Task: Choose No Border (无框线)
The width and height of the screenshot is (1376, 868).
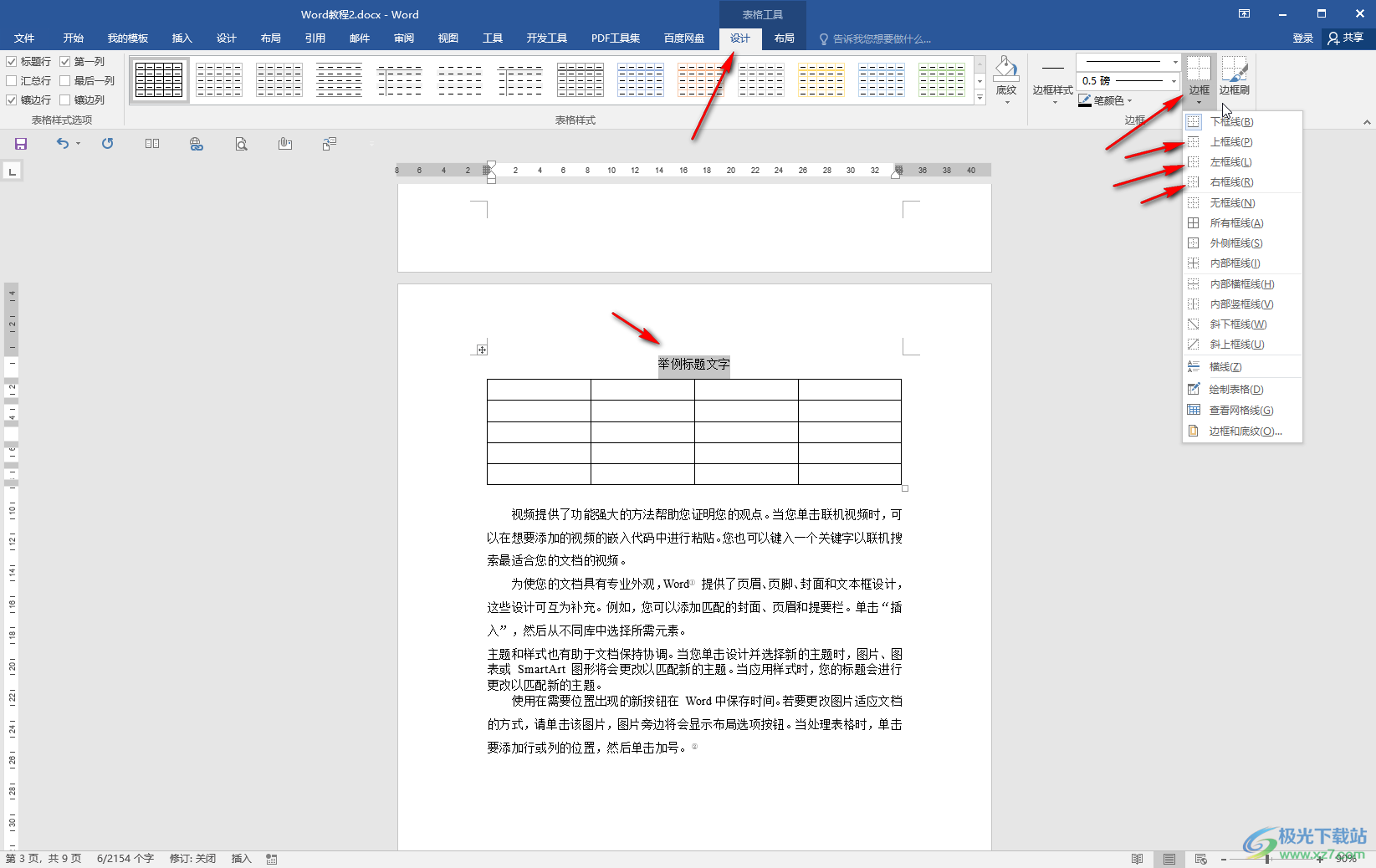Action: click(1242, 203)
